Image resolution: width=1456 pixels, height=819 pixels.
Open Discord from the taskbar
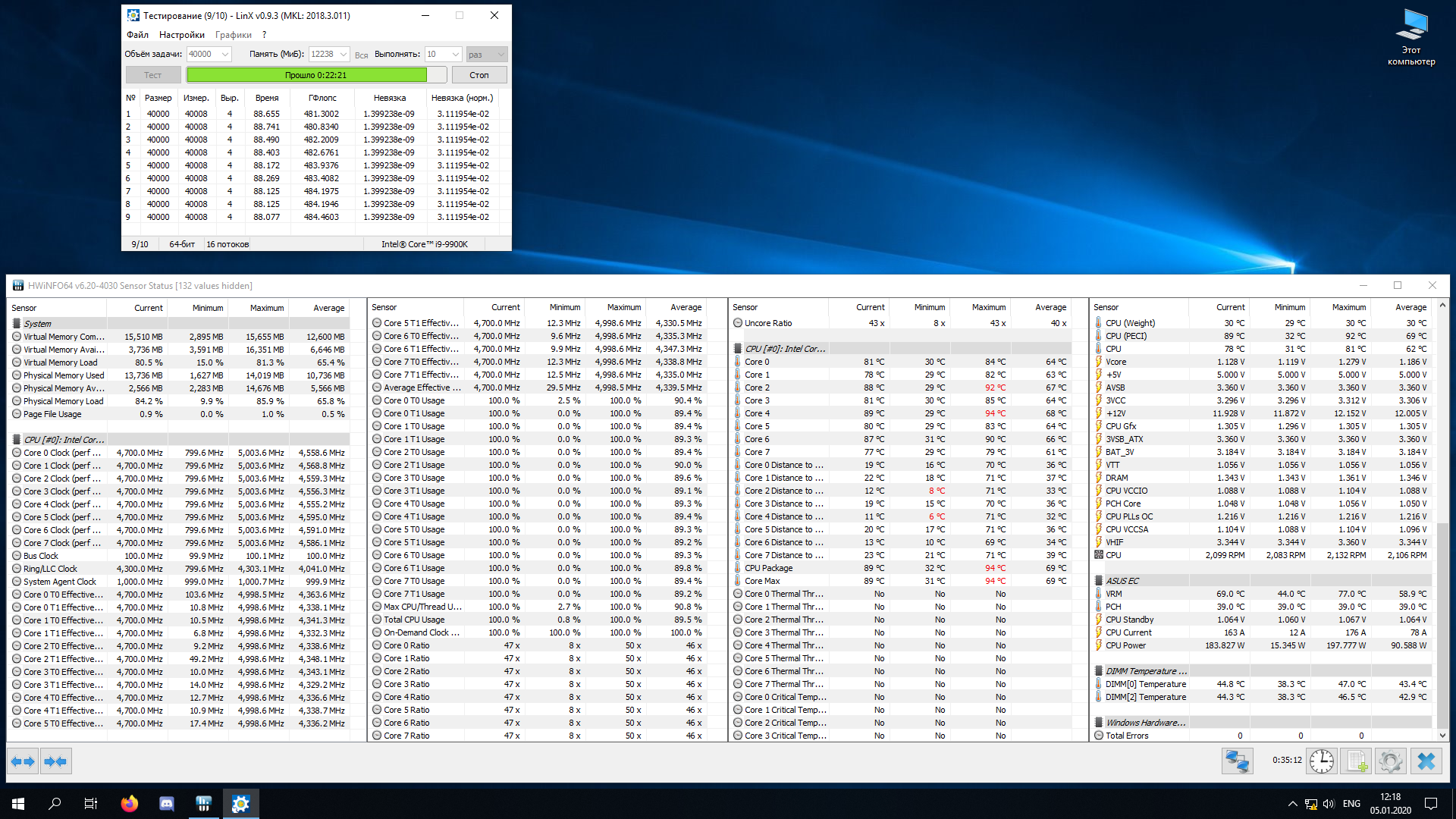(167, 804)
